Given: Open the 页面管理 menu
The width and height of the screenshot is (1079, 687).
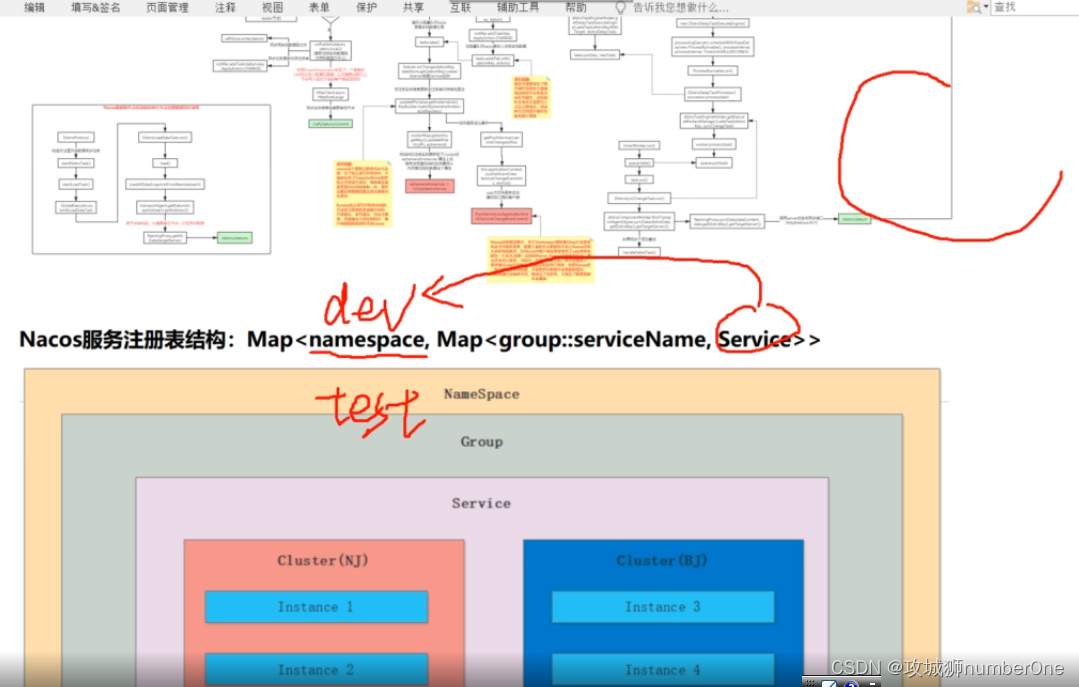Looking at the screenshot, I should 167,8.
